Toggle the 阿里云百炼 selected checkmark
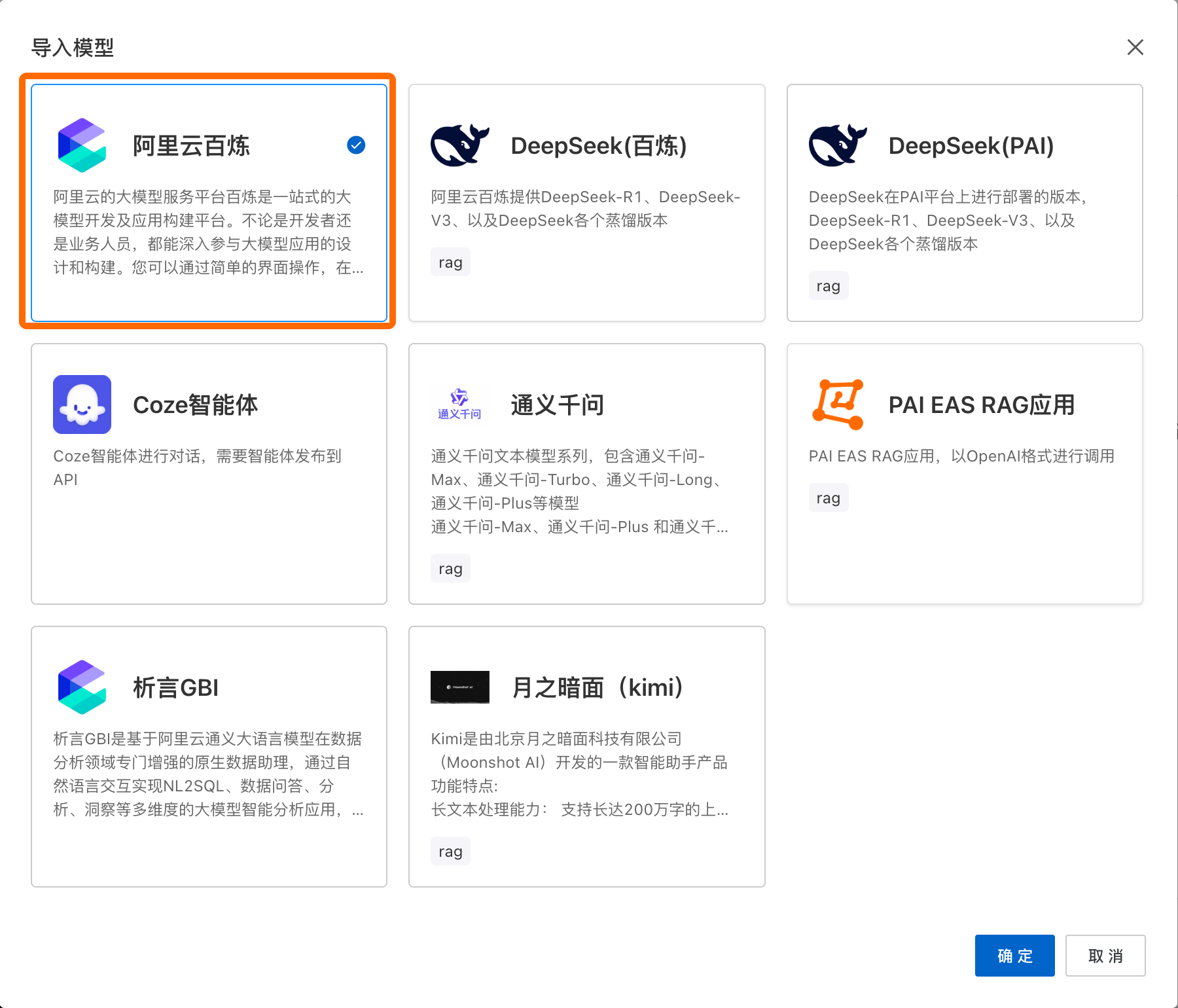The image size is (1178, 1008). point(356,145)
